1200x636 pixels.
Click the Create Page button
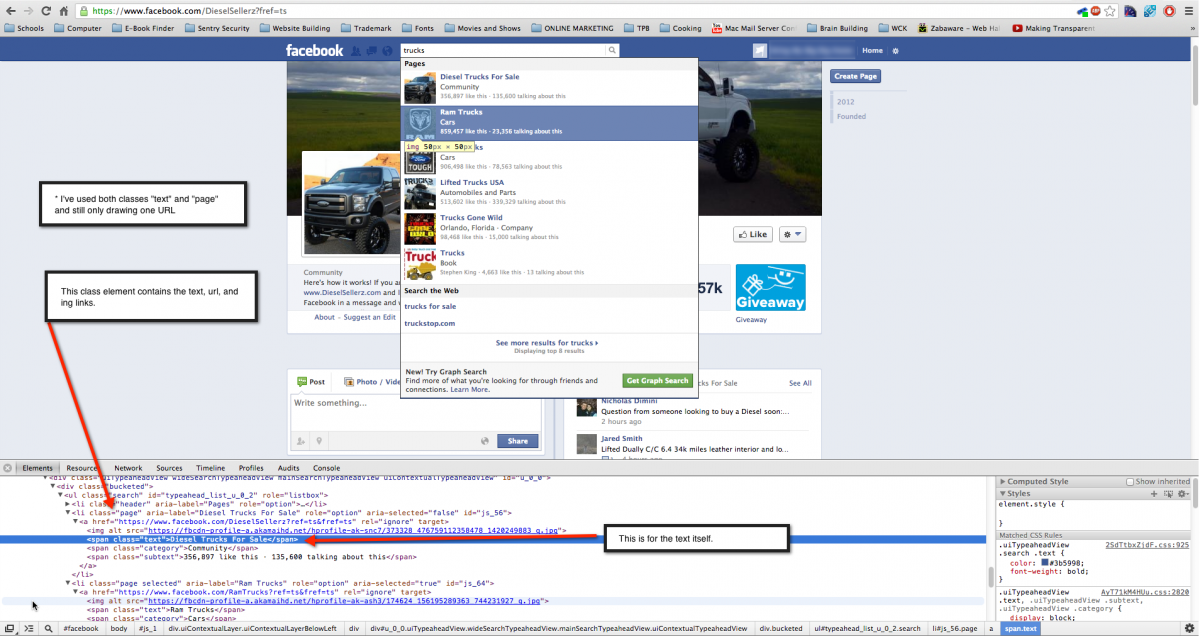pos(855,76)
